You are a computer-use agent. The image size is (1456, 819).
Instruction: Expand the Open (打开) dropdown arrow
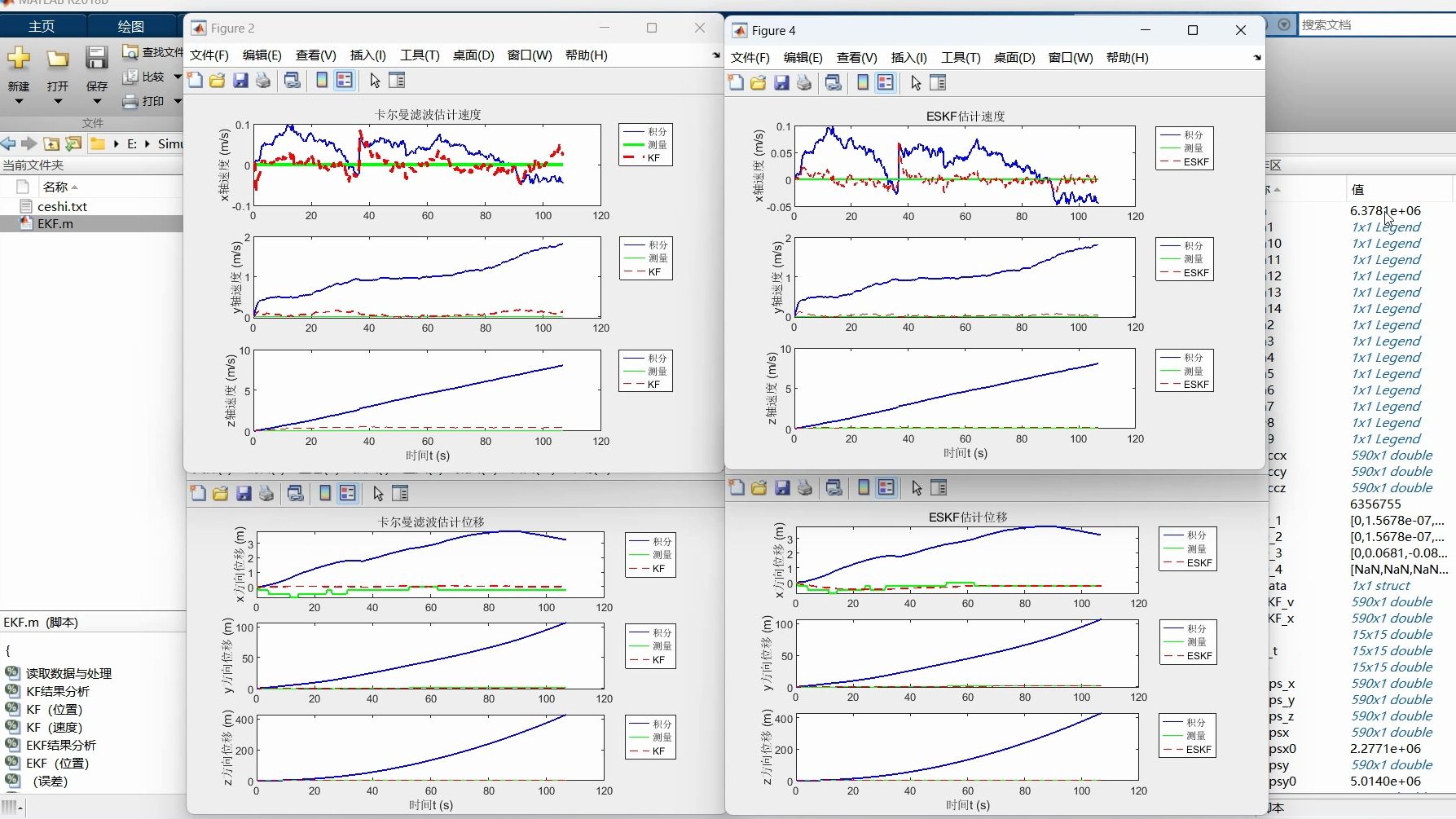[x=58, y=102]
